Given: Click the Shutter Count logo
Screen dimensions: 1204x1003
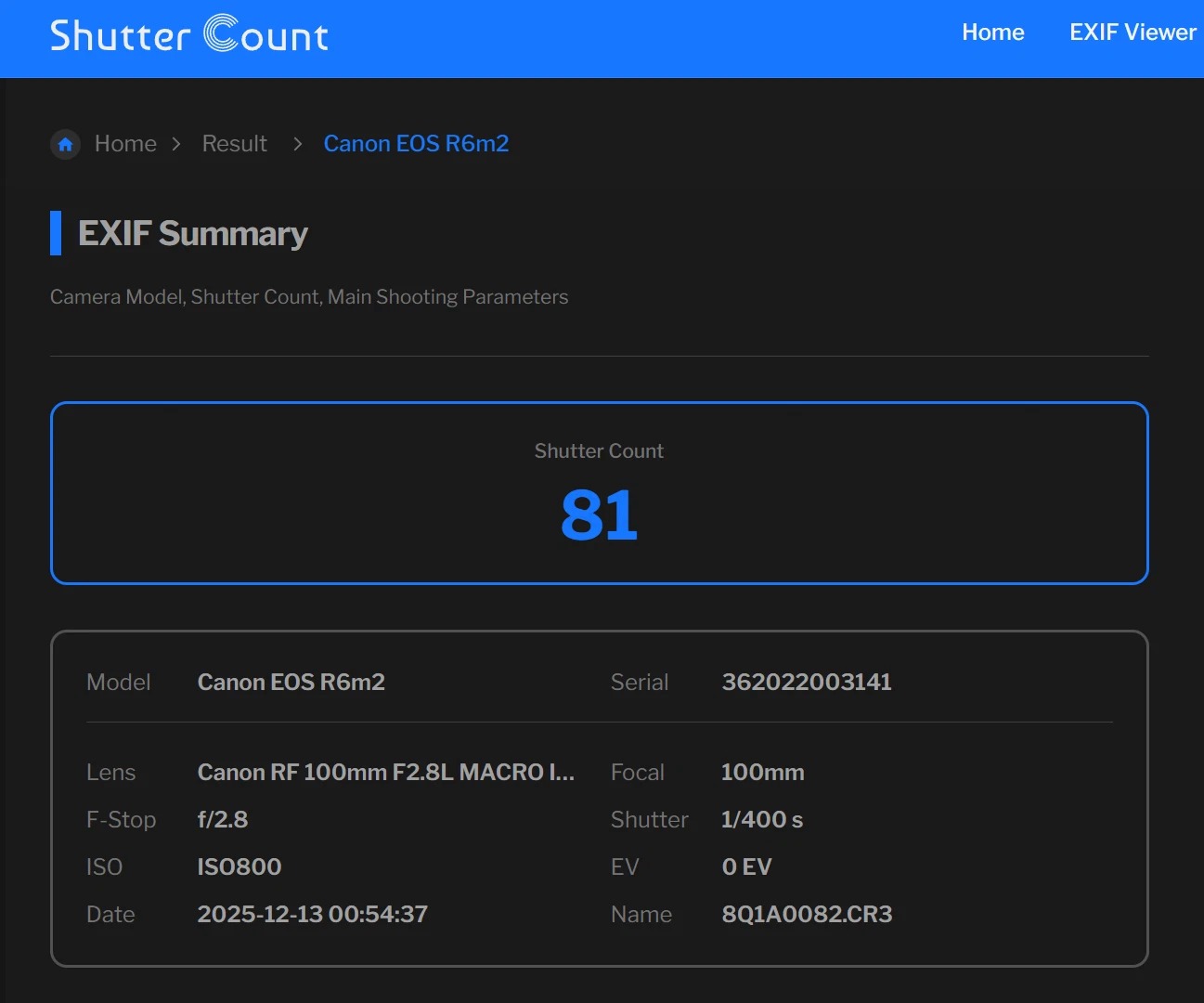Looking at the screenshot, I should 189,34.
